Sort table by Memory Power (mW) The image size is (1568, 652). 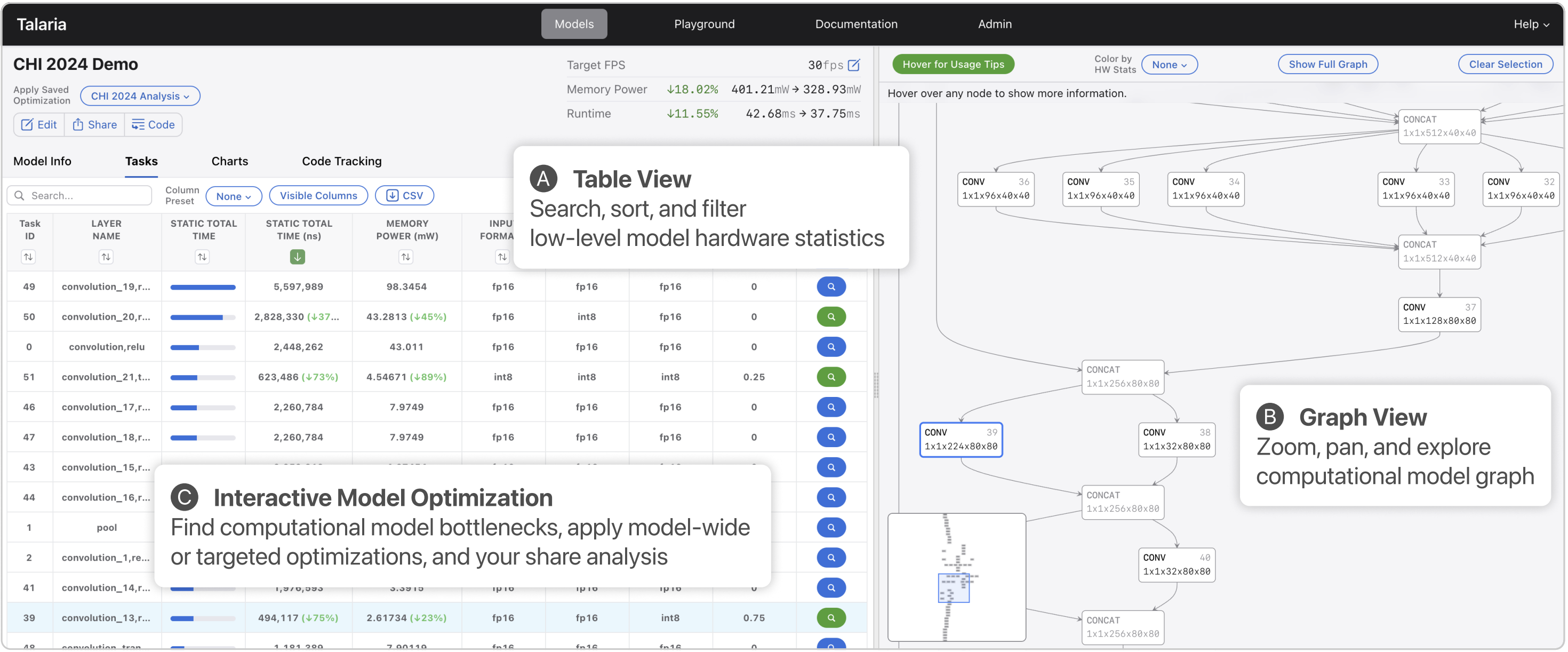406,257
